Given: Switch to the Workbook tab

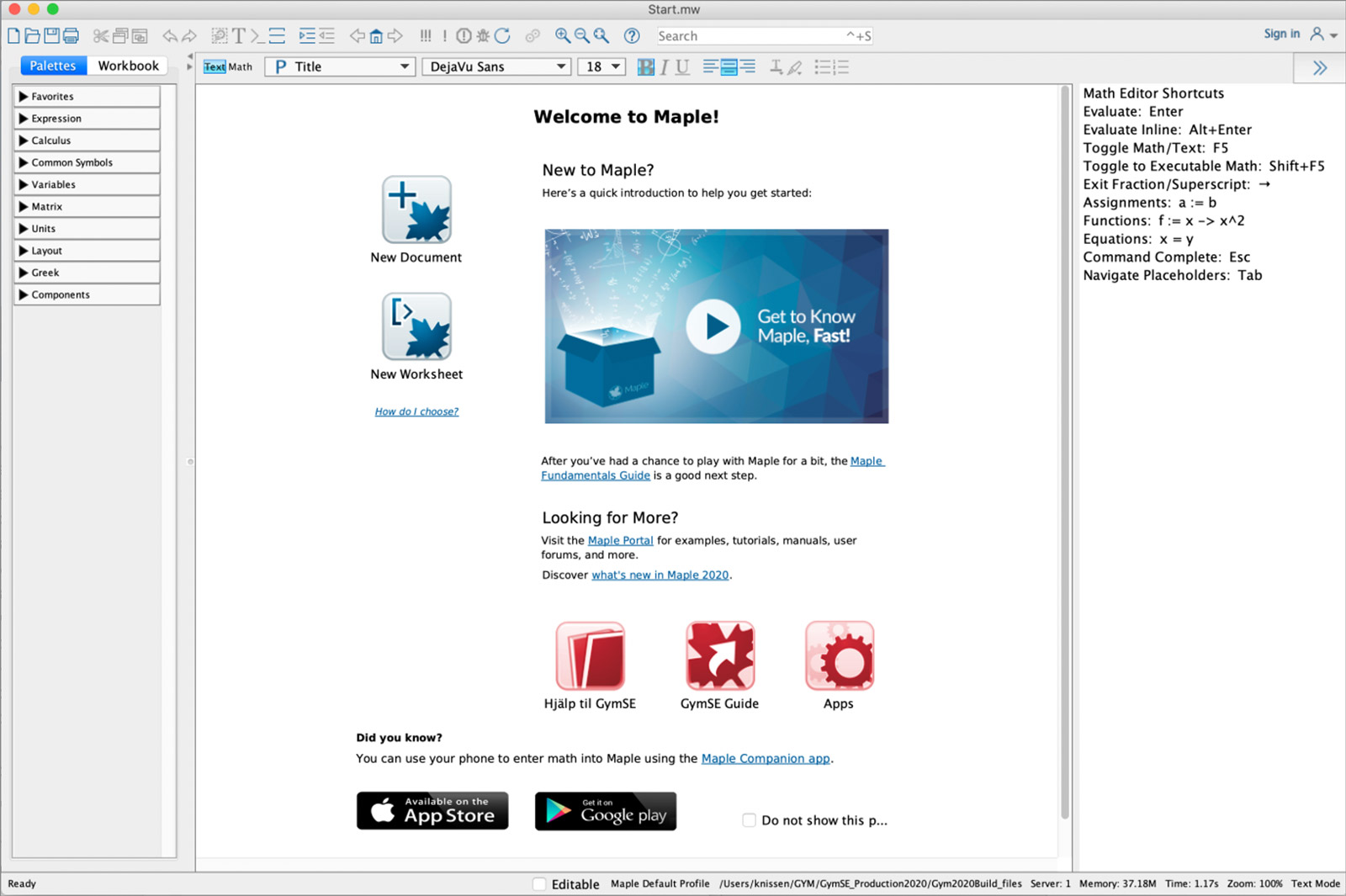Looking at the screenshot, I should click(128, 66).
